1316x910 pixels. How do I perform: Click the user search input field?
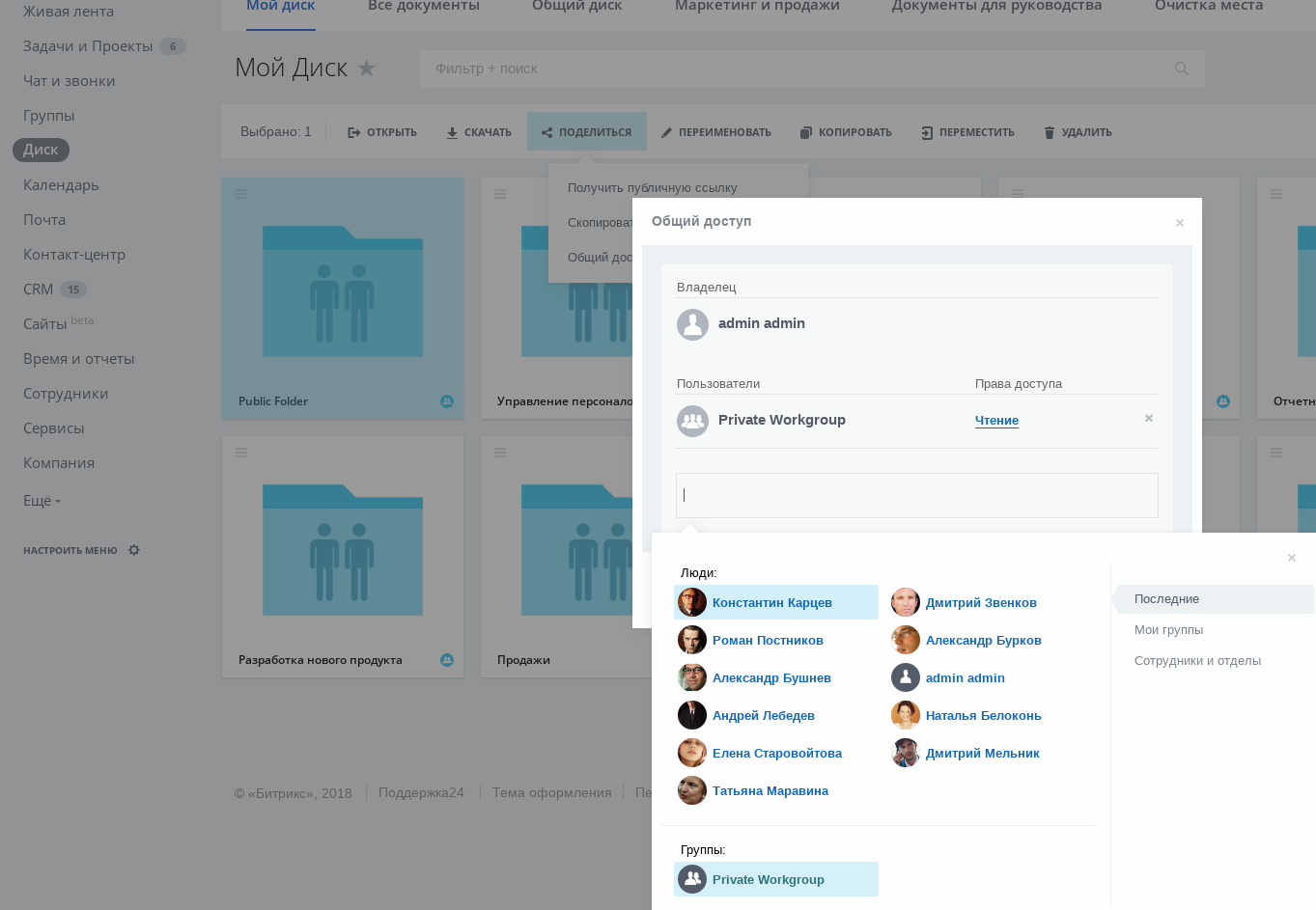click(917, 495)
